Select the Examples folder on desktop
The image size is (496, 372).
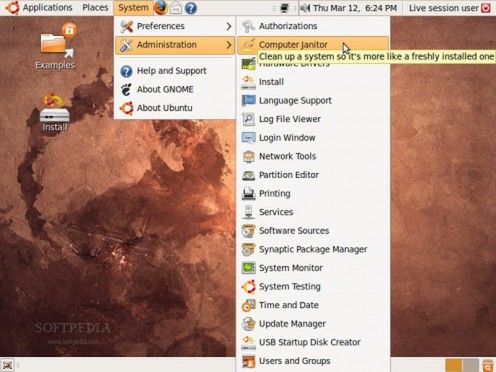click(57, 46)
